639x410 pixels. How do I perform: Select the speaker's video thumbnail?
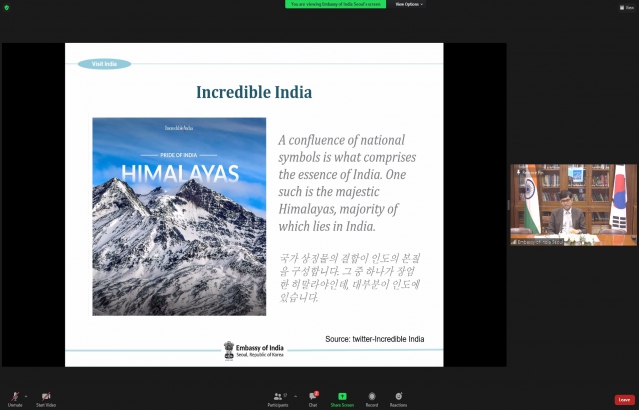pyautogui.click(x=573, y=204)
